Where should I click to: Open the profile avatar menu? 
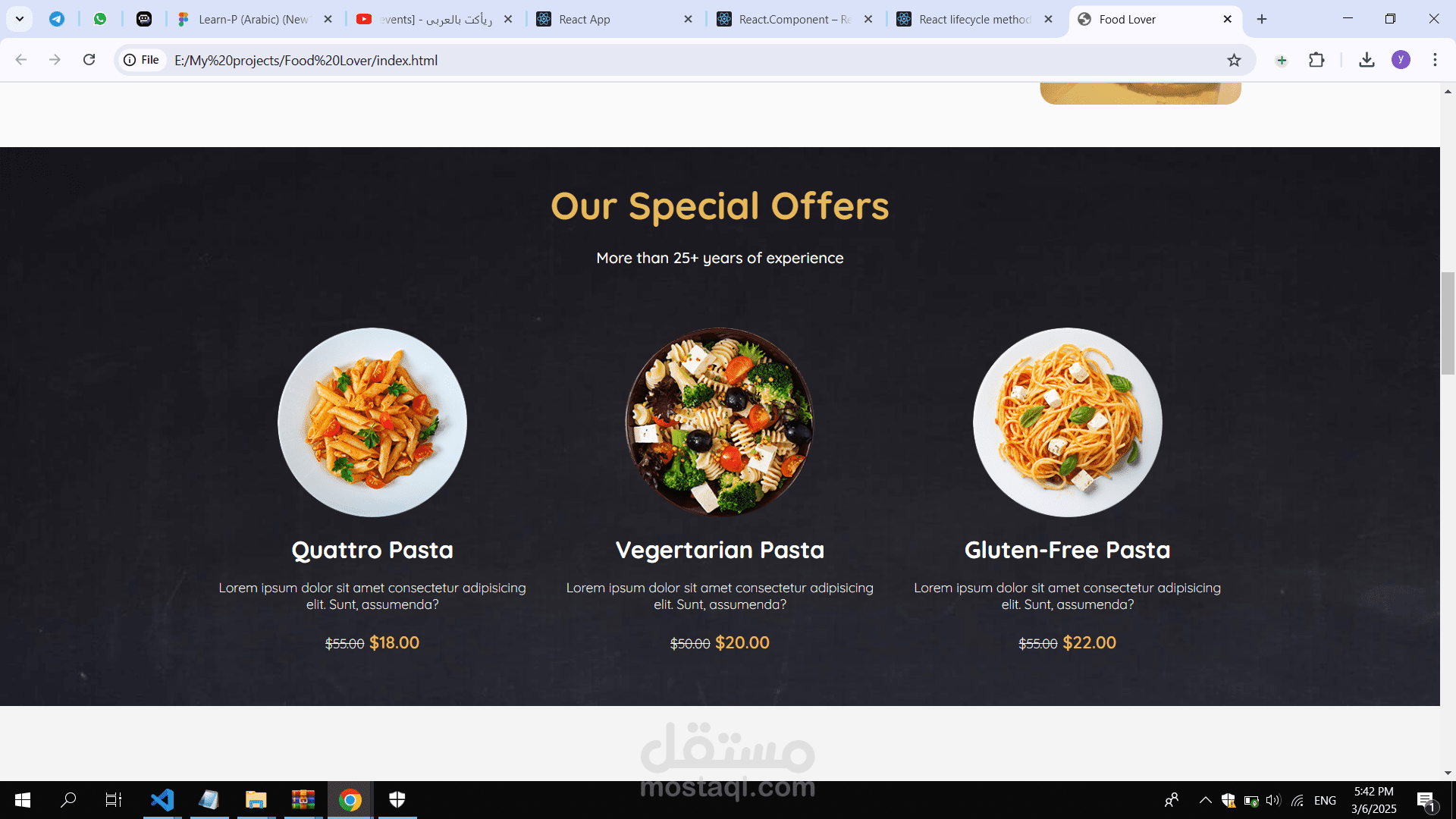(x=1401, y=60)
